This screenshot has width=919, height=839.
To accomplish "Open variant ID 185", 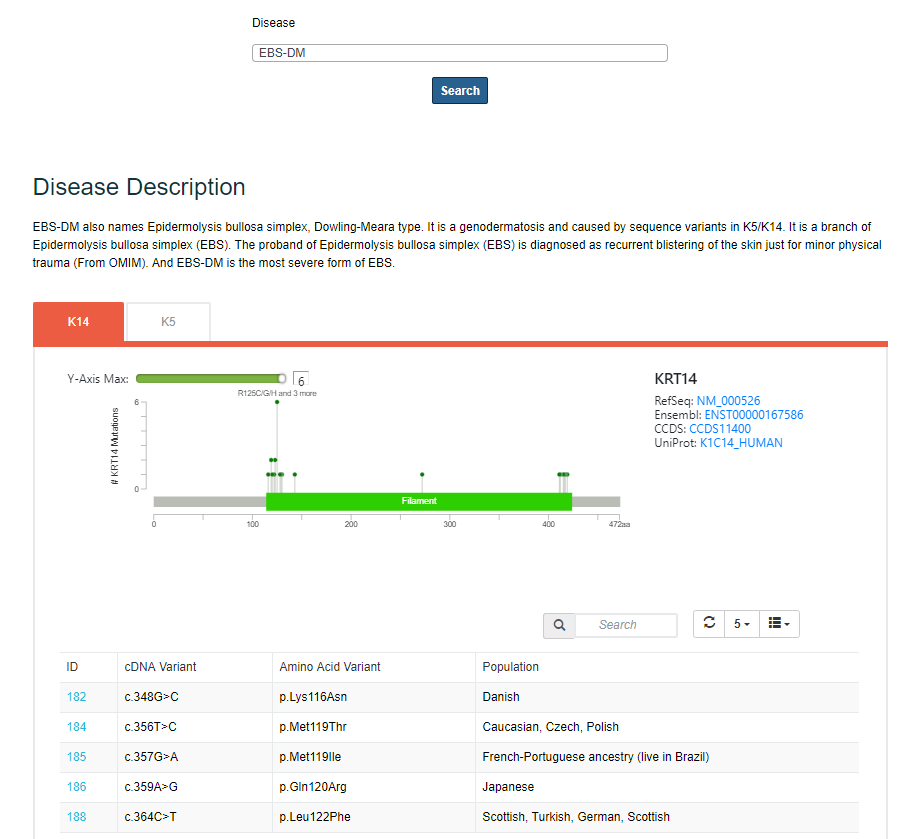I will [x=76, y=757].
